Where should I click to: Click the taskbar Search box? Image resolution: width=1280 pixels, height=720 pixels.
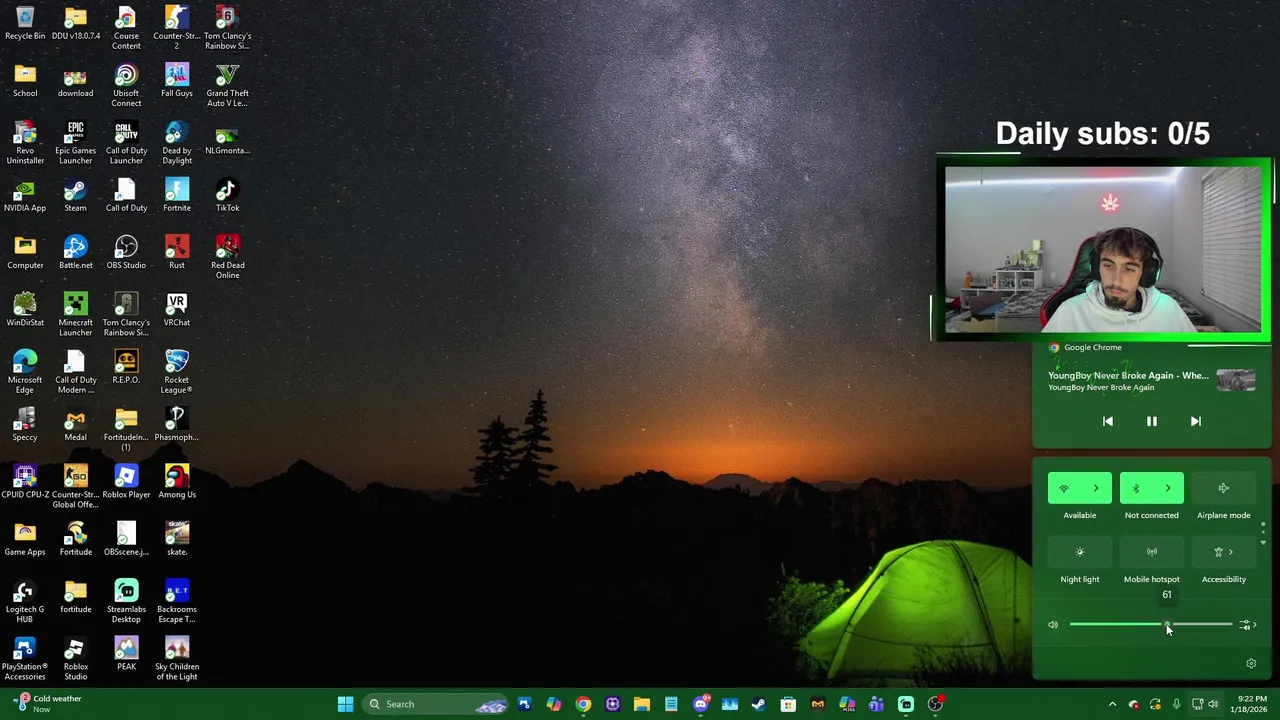click(x=436, y=704)
